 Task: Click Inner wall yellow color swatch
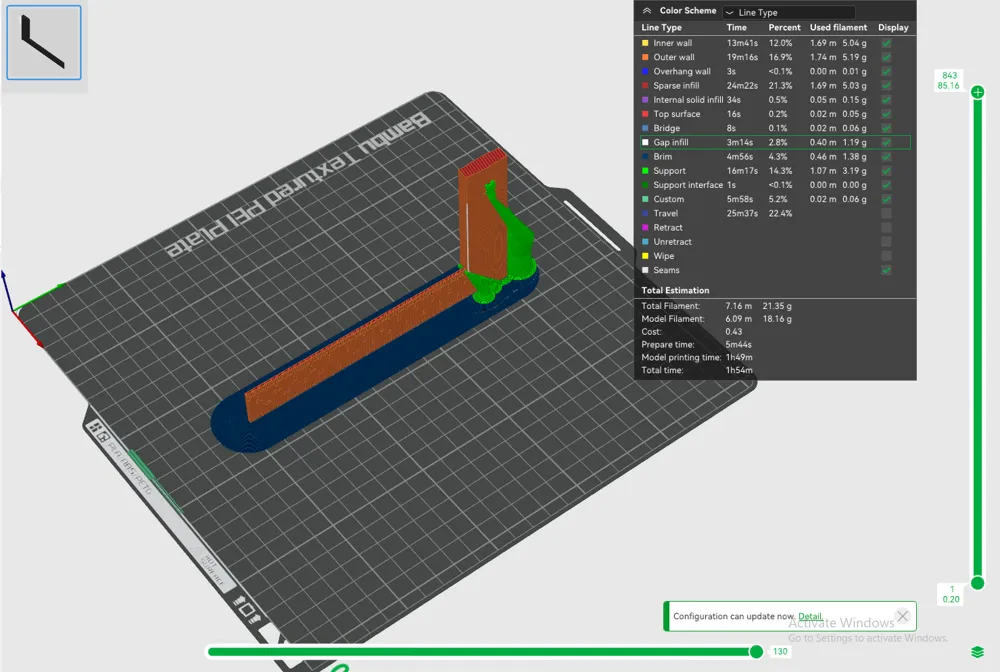coord(645,43)
